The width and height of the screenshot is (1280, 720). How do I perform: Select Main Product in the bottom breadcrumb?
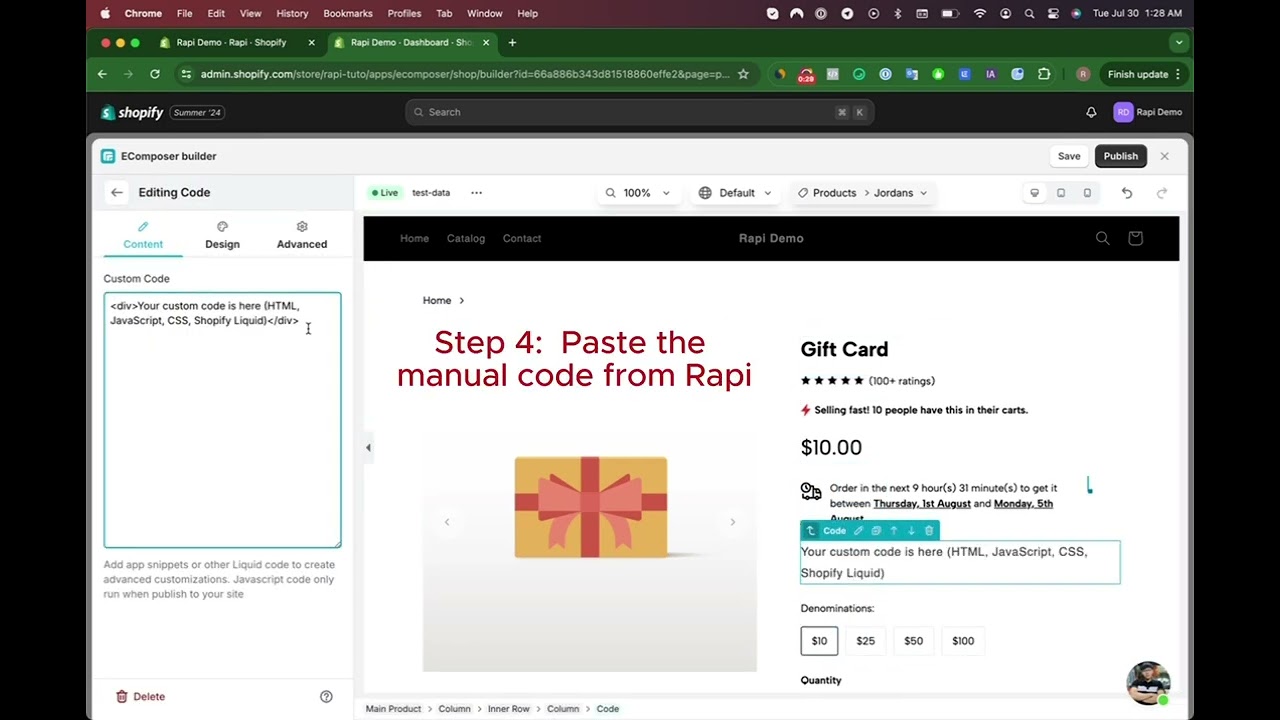click(393, 709)
